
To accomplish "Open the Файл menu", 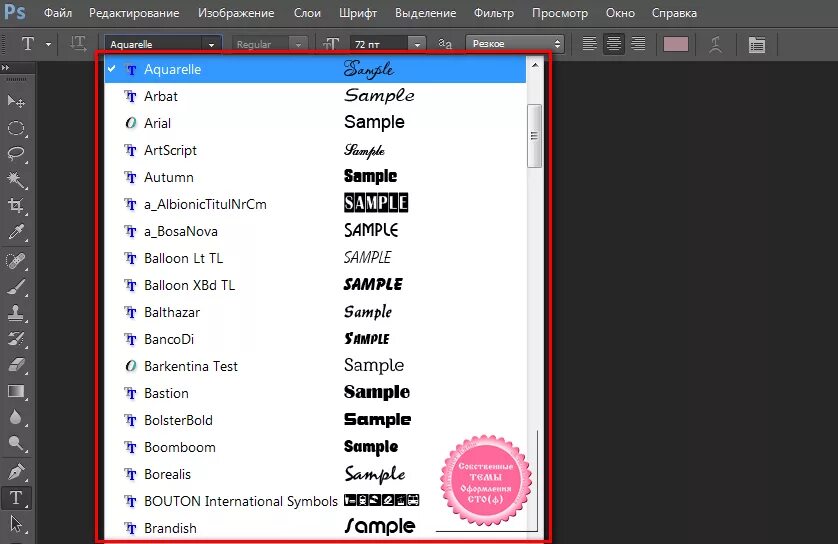I will click(x=58, y=13).
